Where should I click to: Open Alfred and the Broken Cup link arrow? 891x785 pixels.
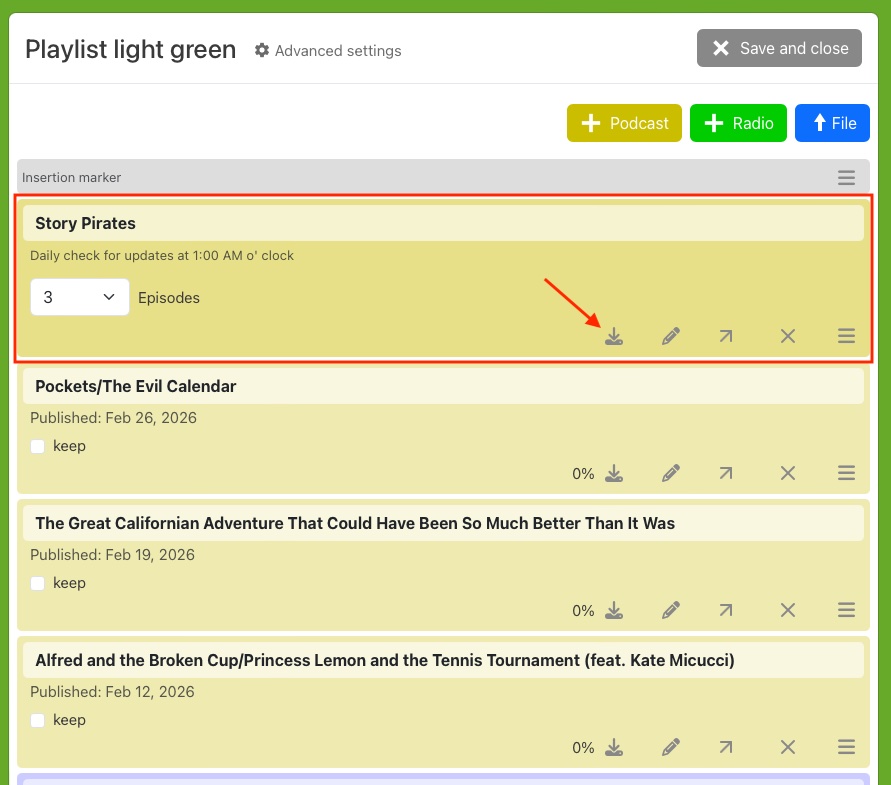[x=726, y=747]
